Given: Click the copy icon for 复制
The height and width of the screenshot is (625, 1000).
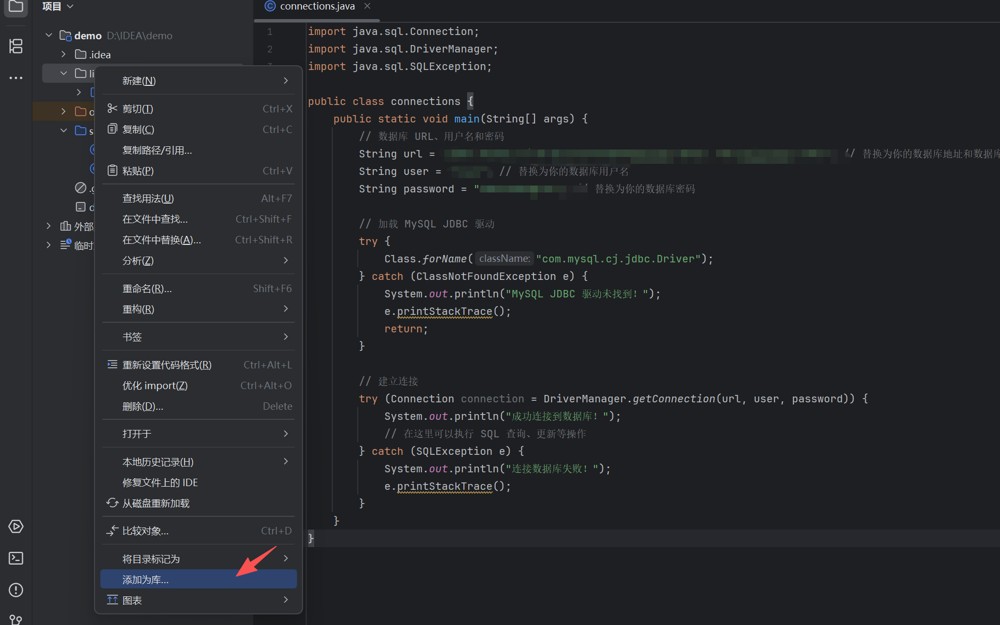Looking at the screenshot, I should coord(112,129).
